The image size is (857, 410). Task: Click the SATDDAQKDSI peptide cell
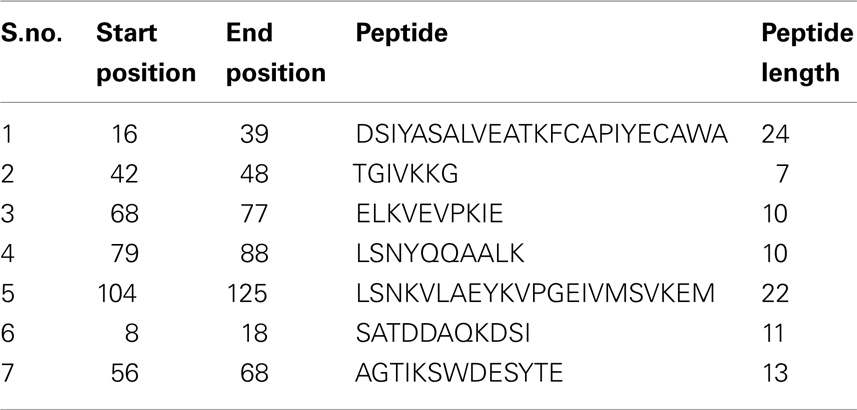[443, 333]
